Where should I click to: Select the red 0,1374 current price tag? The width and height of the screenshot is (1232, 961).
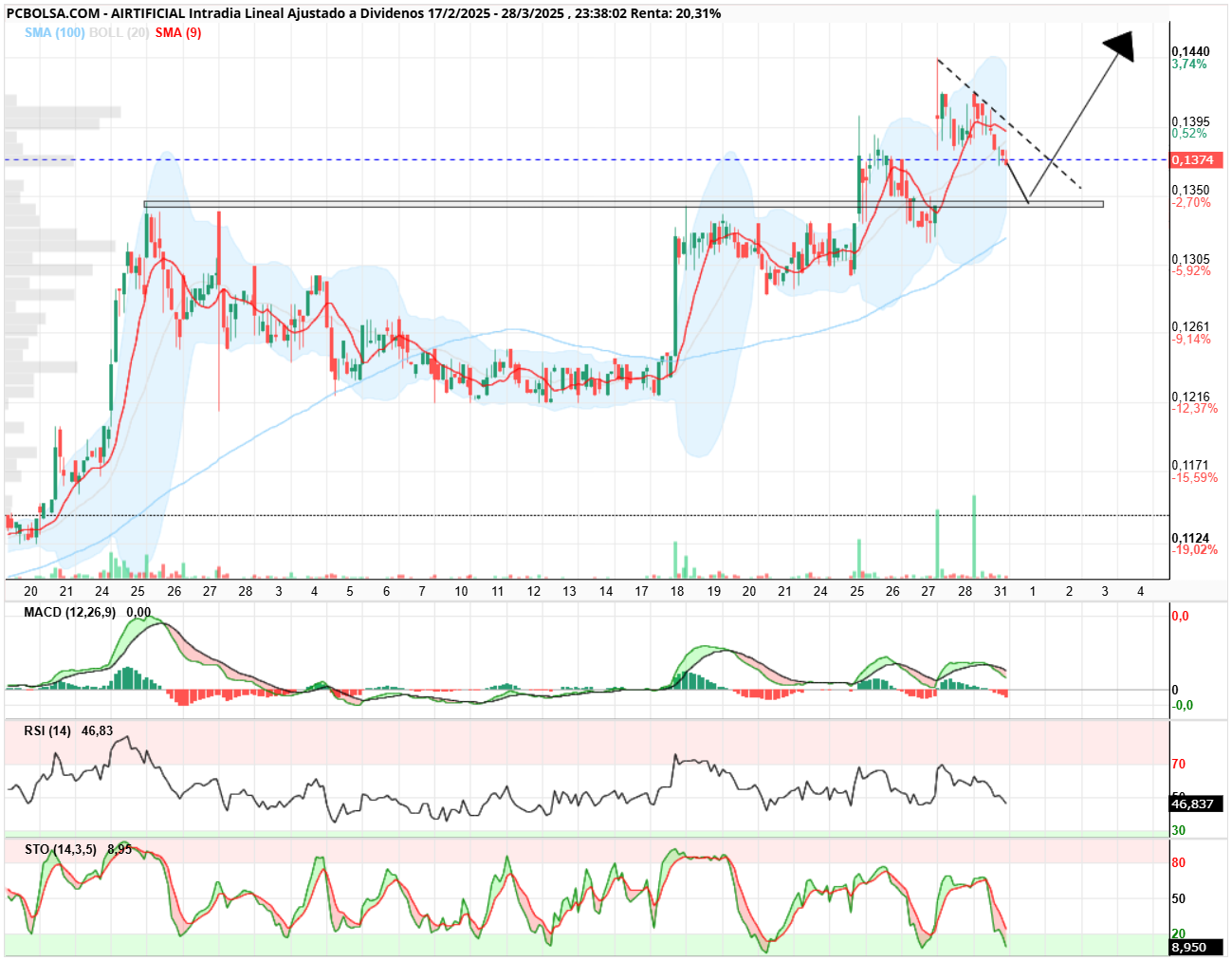coord(1197,160)
